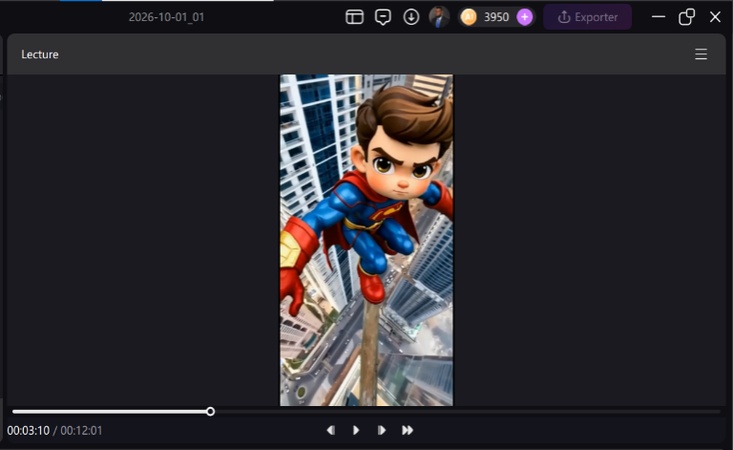Click the 3950 credits count
The width and height of the screenshot is (733, 450).
pyautogui.click(x=496, y=17)
